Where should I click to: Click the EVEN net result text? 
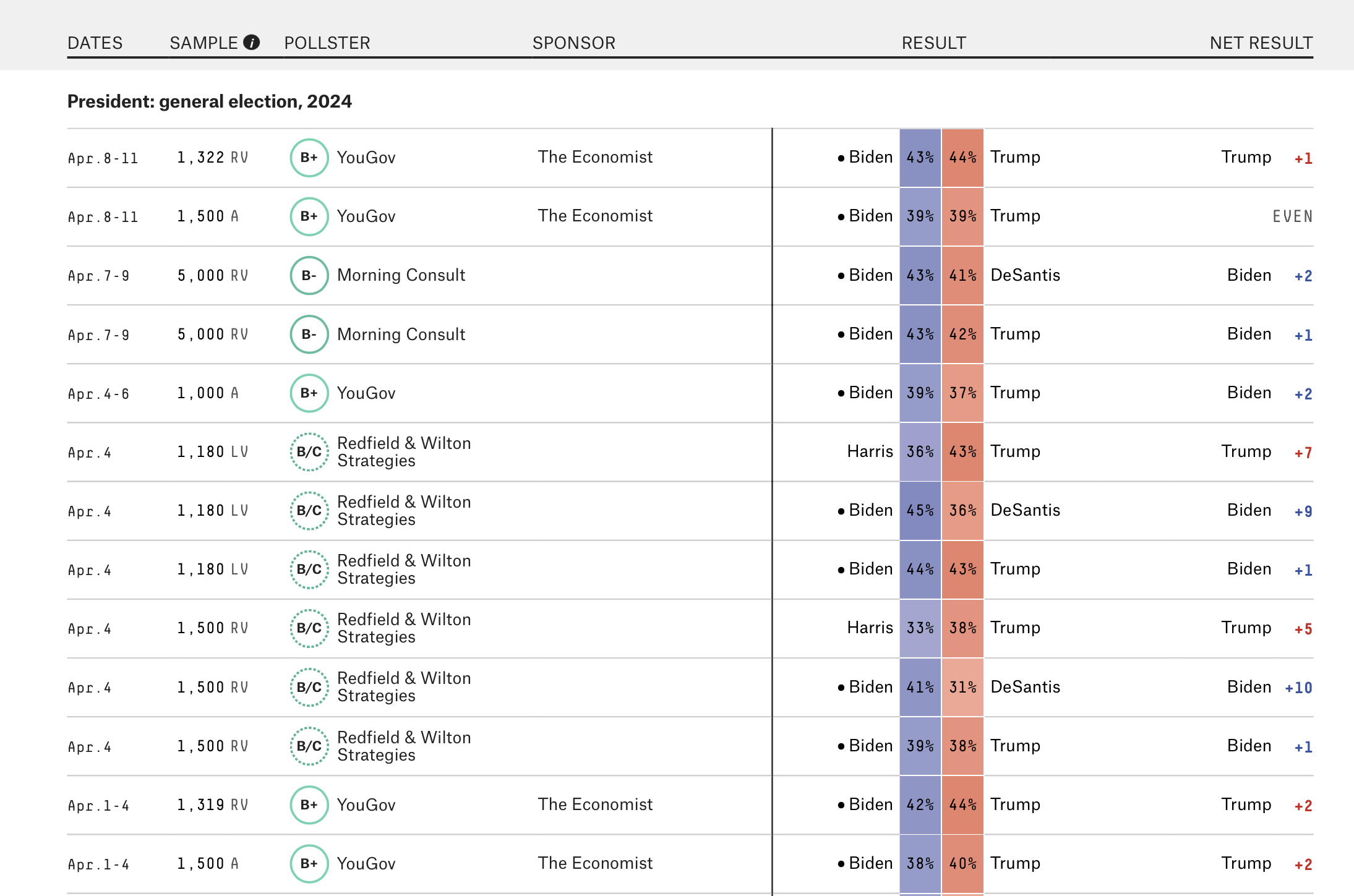(1292, 216)
